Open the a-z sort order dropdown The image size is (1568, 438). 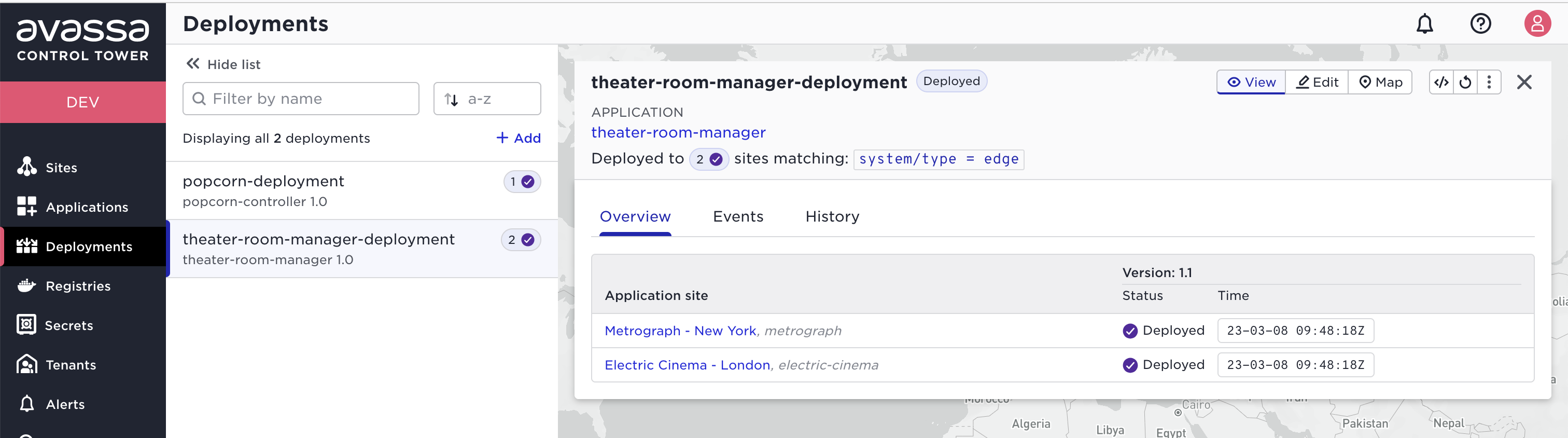pos(487,99)
